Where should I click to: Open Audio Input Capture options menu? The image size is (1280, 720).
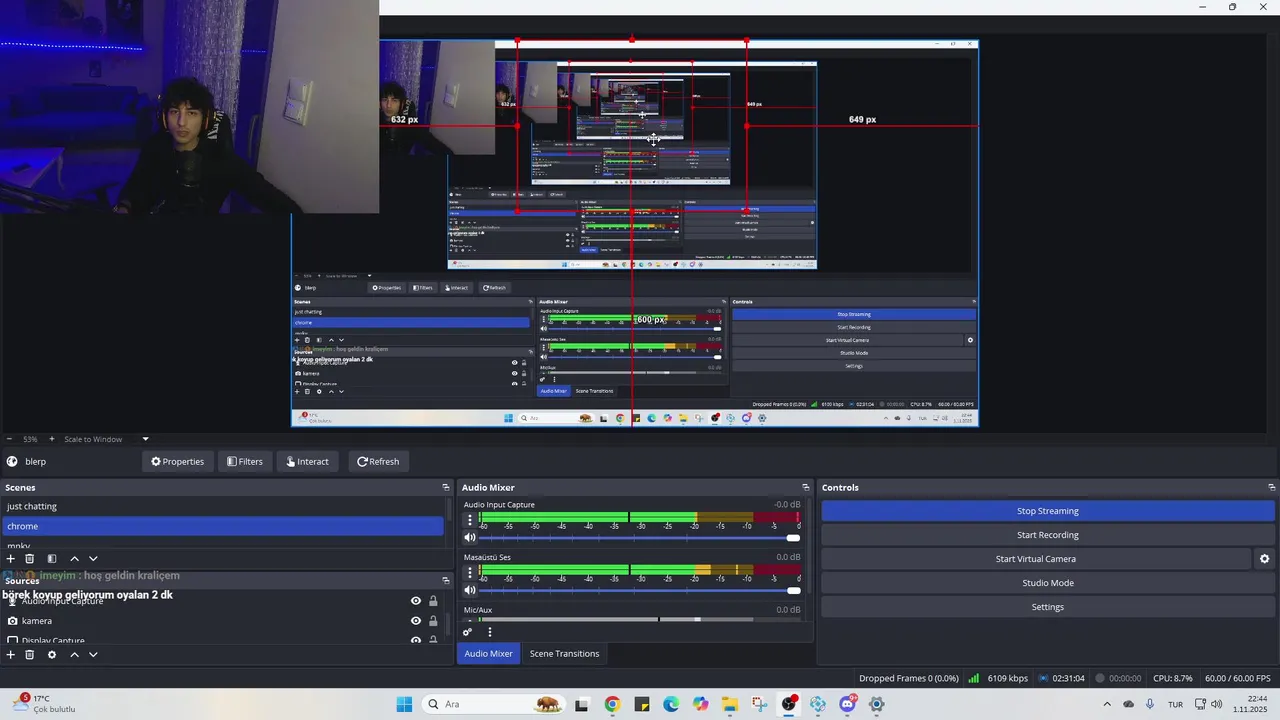tap(470, 519)
